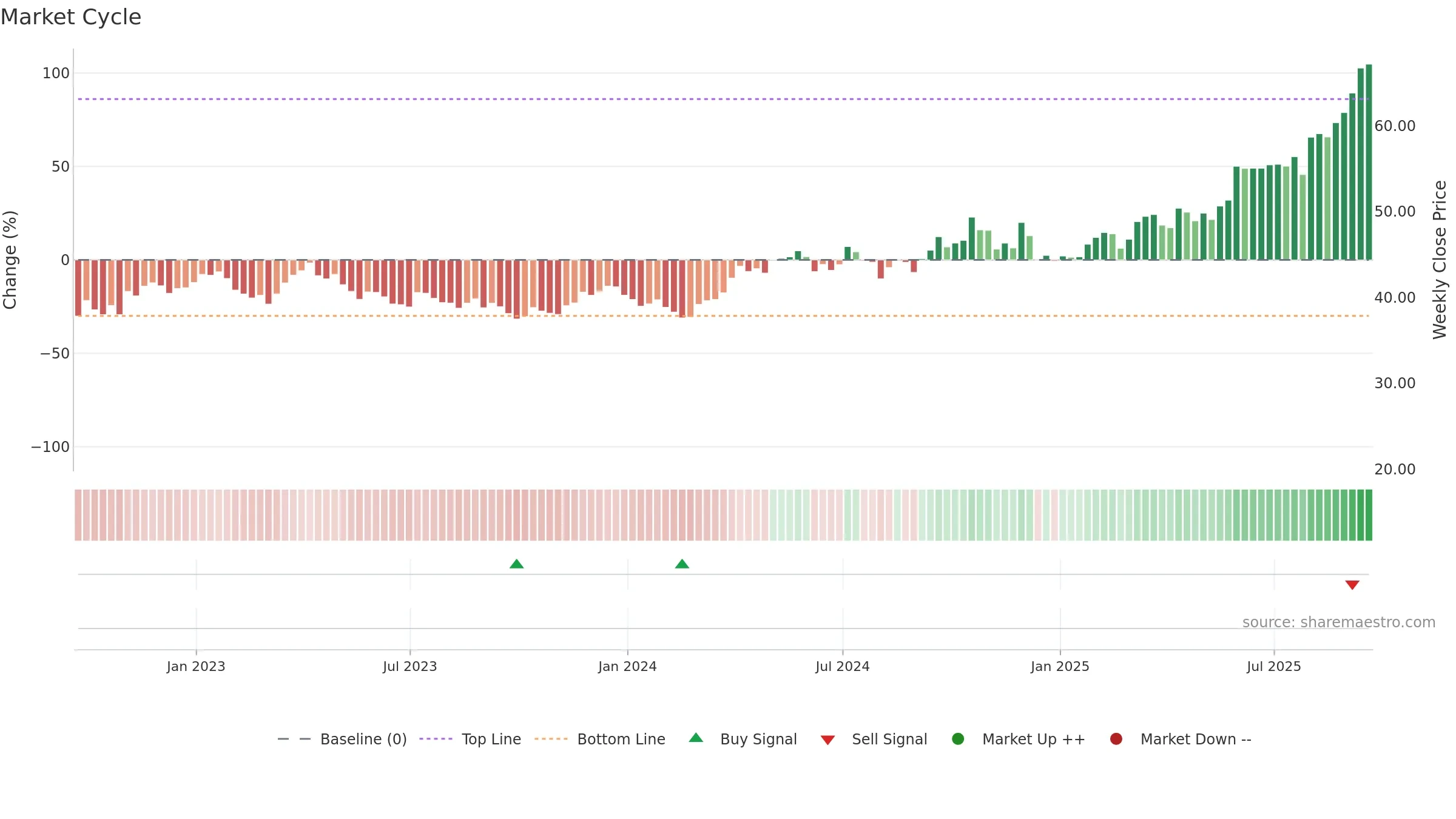The width and height of the screenshot is (1456, 819).
Task: Click the dark red Market Down circle legend icon
Action: coord(1116,739)
